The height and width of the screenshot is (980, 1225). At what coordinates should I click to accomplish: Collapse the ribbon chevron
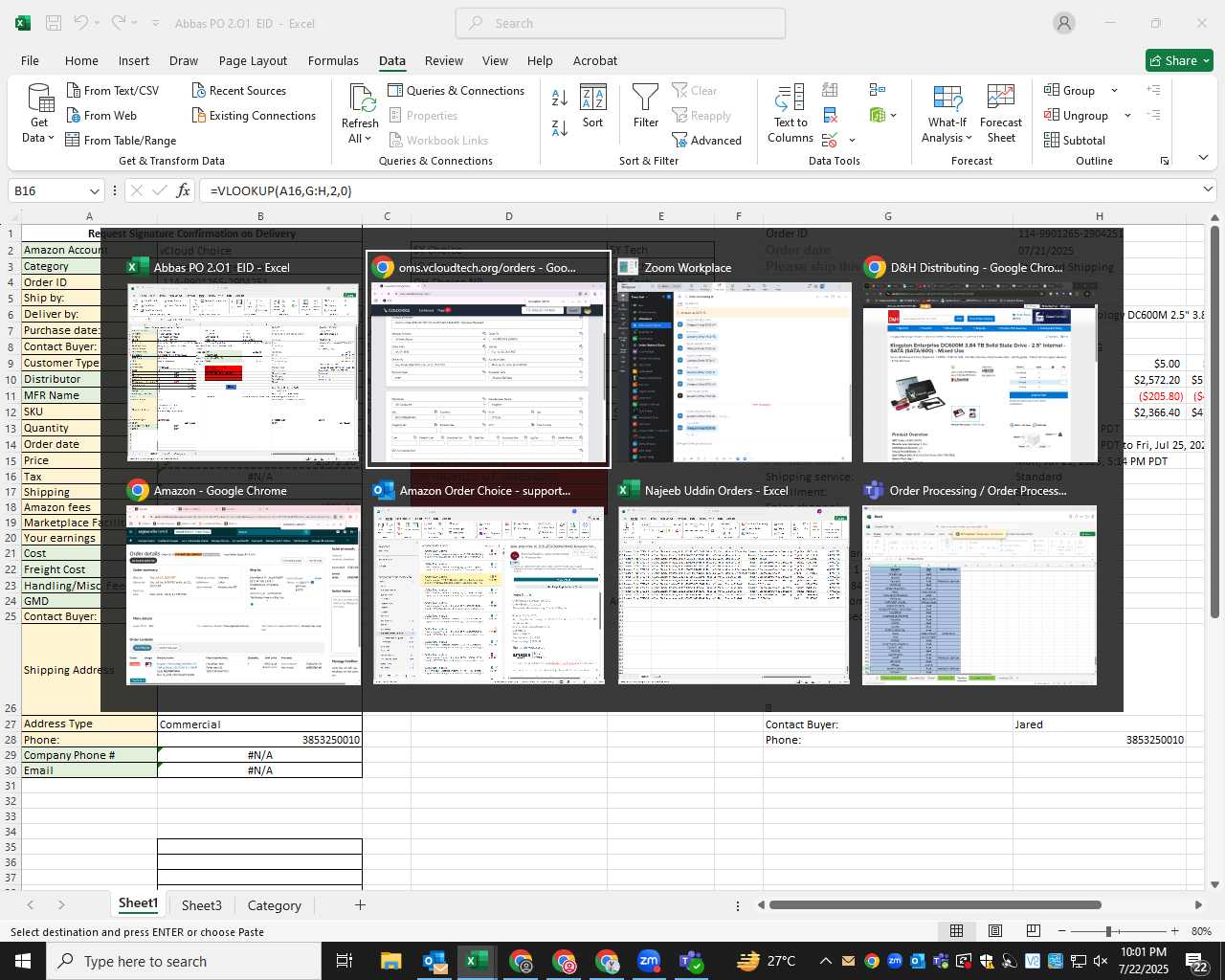point(1203,157)
